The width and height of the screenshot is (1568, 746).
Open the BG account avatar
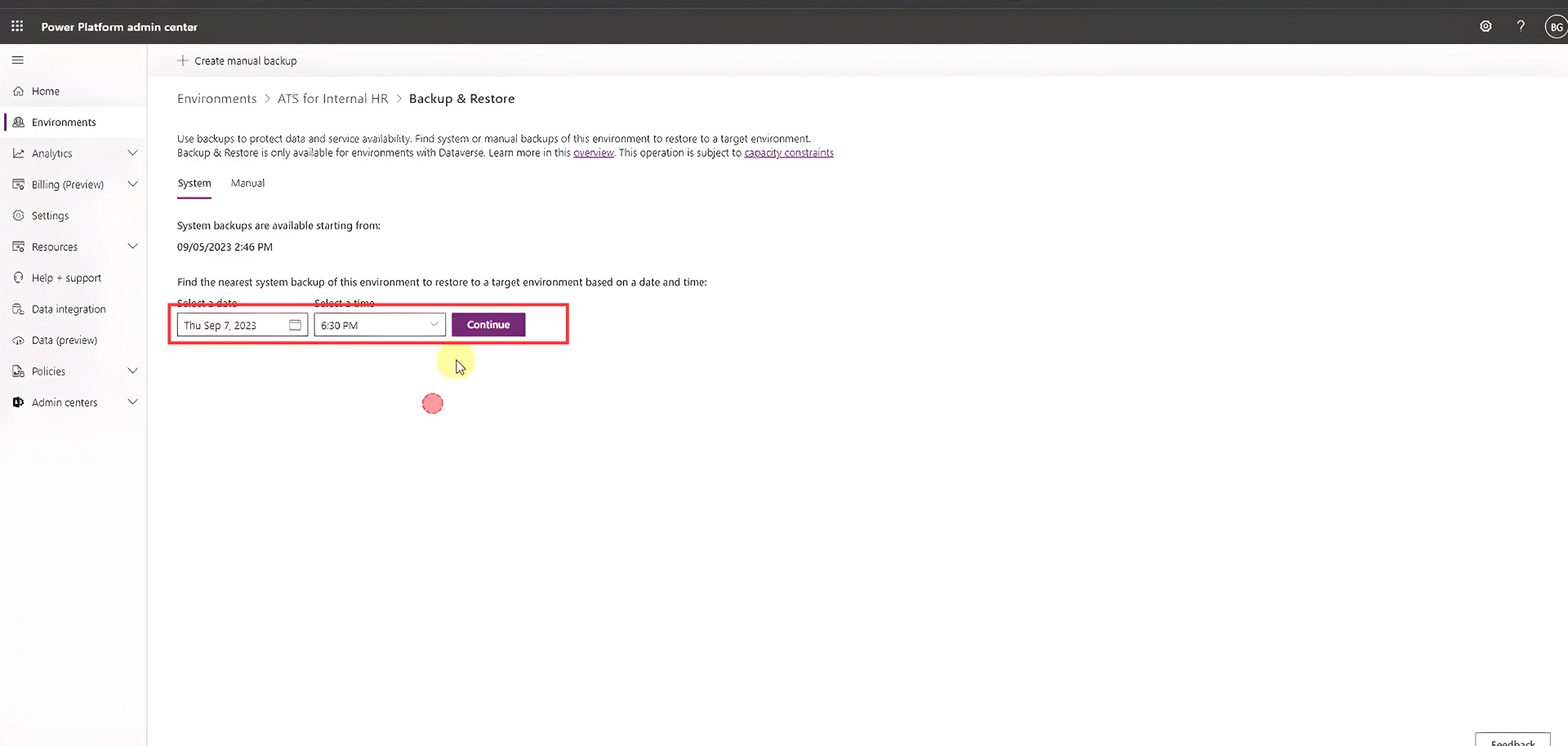[x=1556, y=27]
